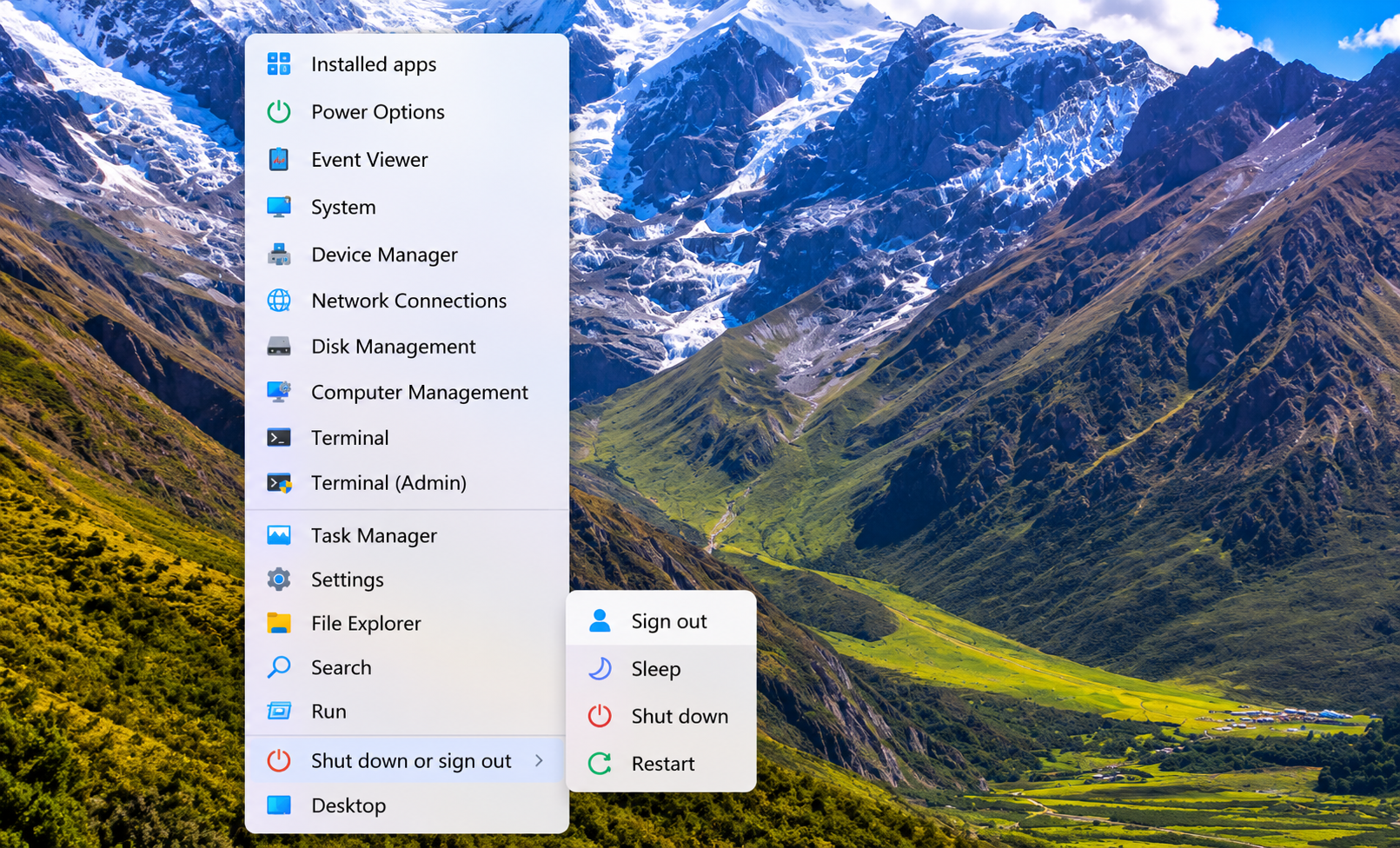Choose Shut down in the submenu
The height and width of the screenshot is (848, 1400).
point(661,716)
